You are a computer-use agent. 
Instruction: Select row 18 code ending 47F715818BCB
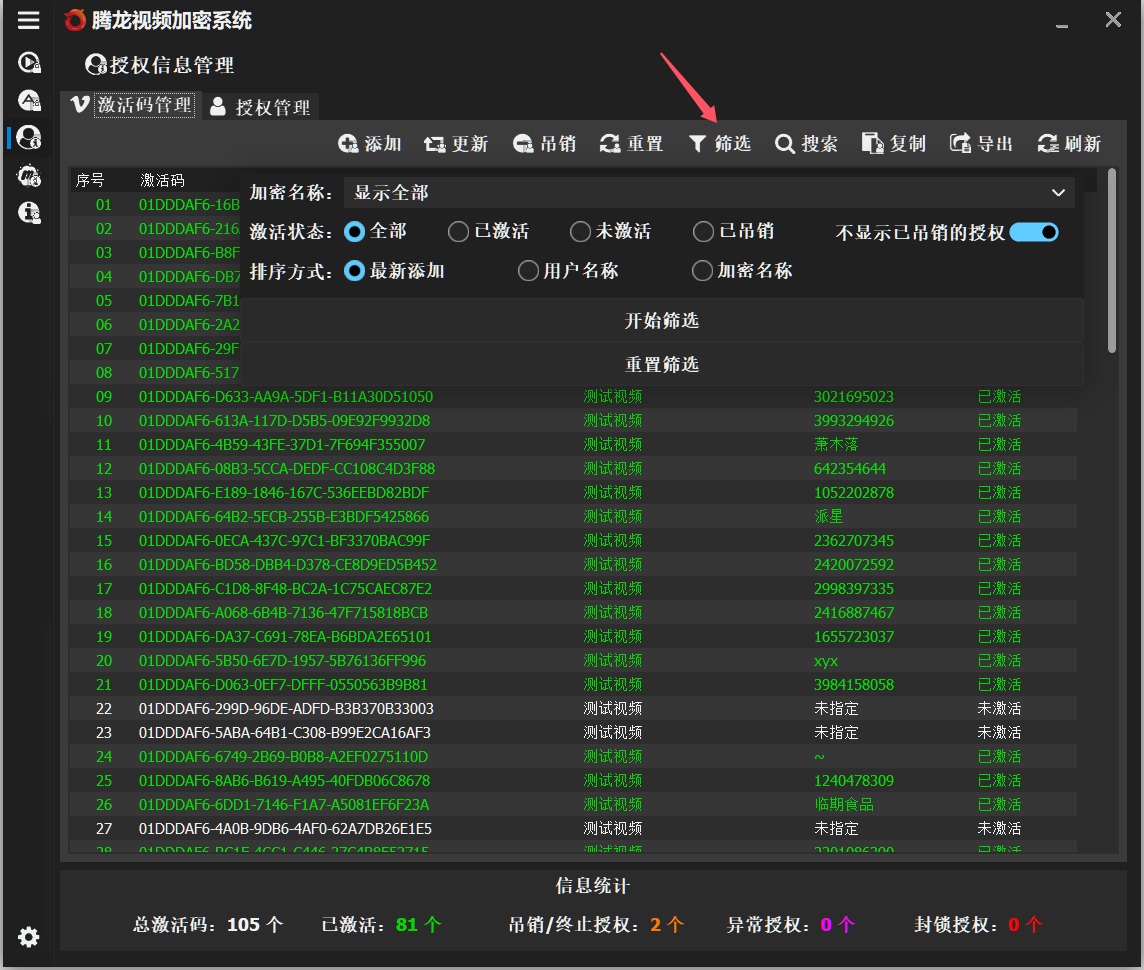[284, 613]
